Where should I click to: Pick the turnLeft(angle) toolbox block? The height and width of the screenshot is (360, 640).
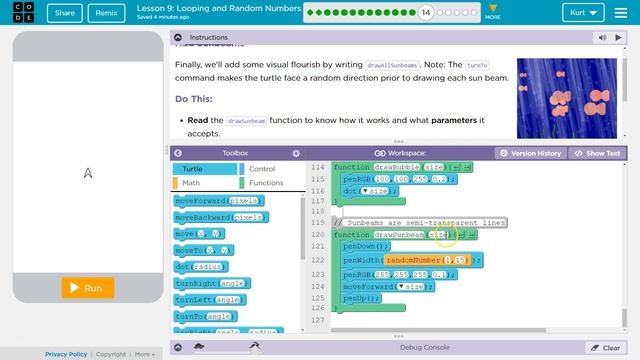(210, 300)
